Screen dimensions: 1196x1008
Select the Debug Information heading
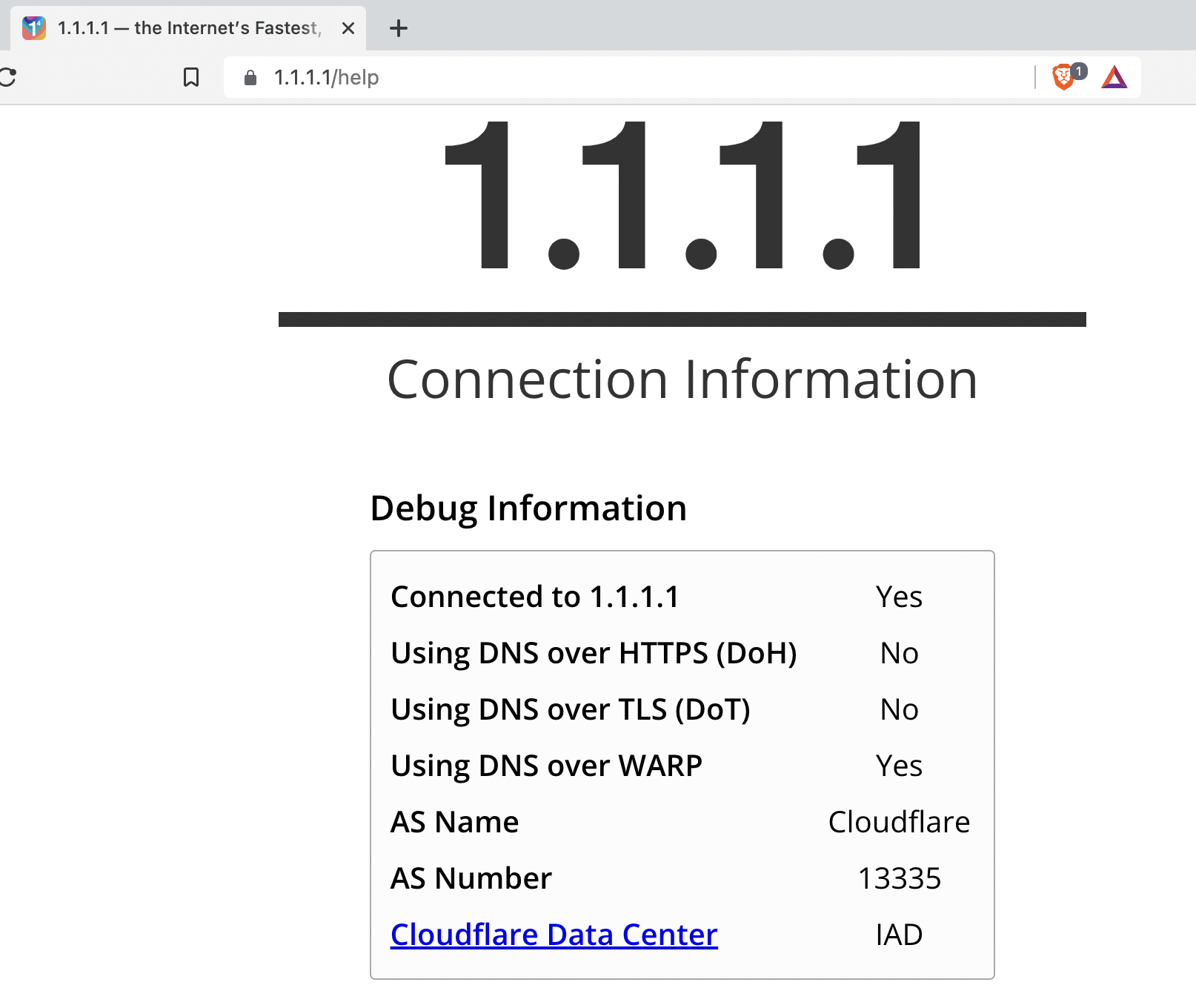tap(528, 508)
